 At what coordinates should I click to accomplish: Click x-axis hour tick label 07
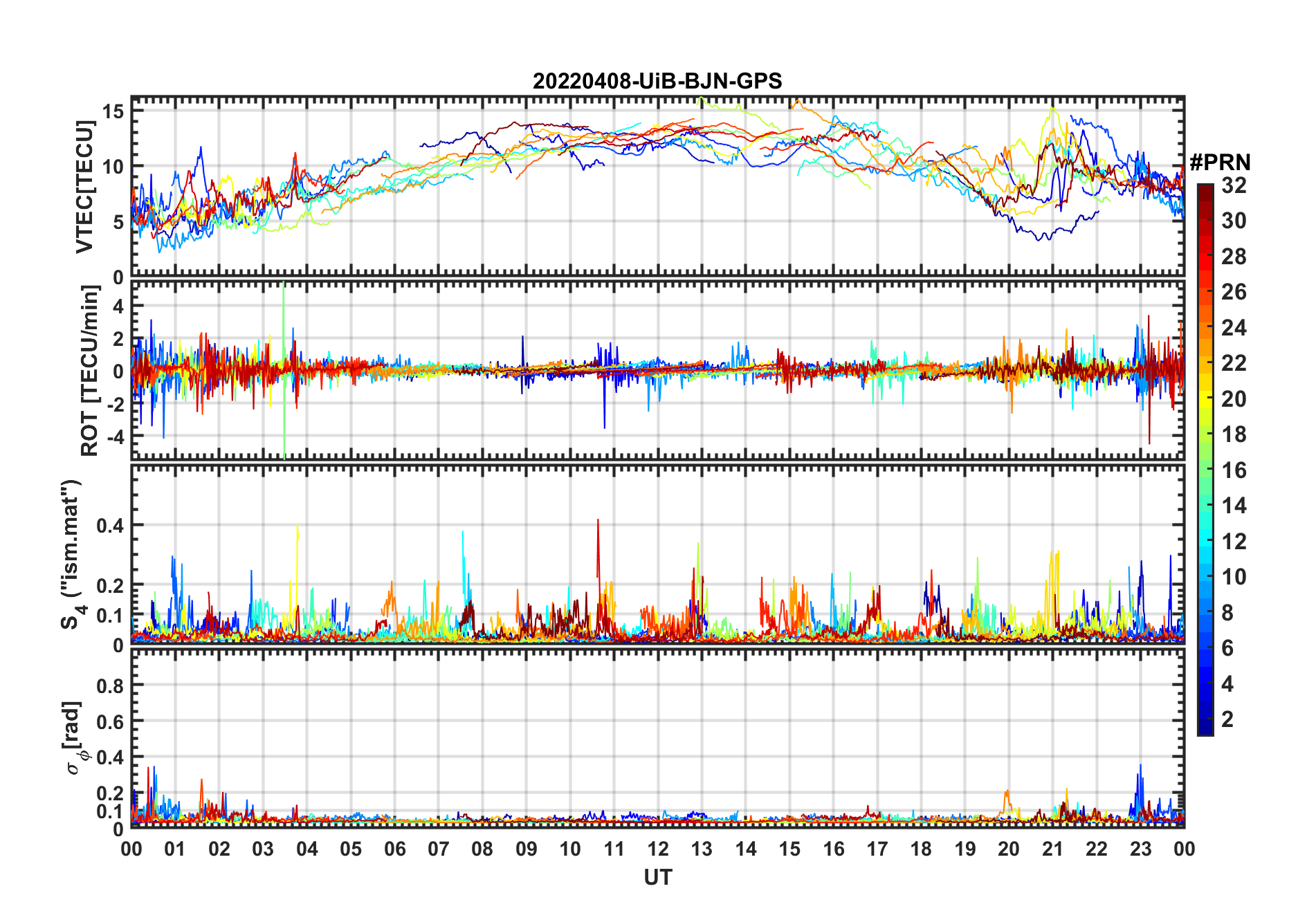[x=439, y=849]
